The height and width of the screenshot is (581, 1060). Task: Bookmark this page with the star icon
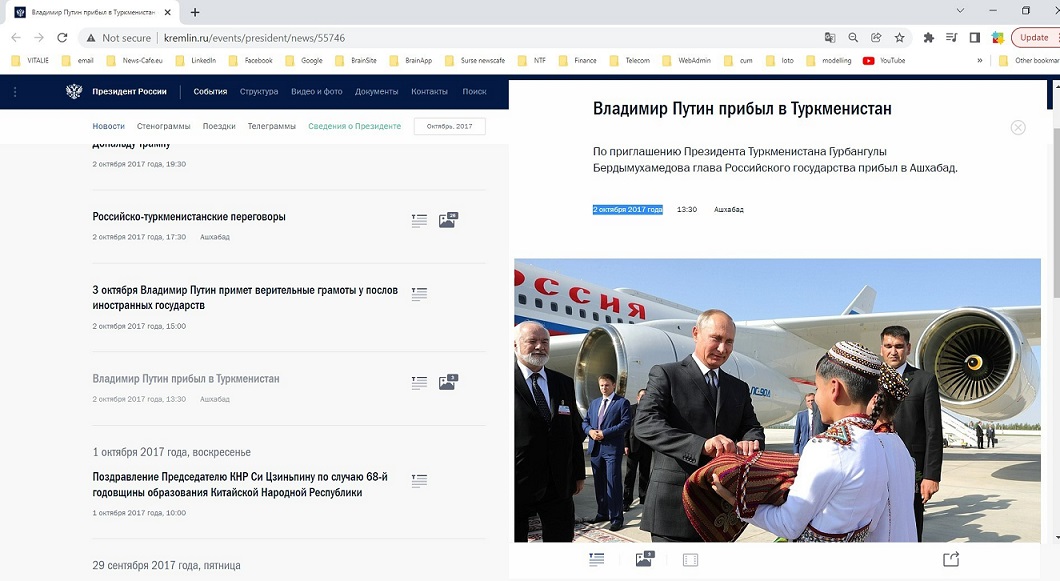[x=899, y=38]
